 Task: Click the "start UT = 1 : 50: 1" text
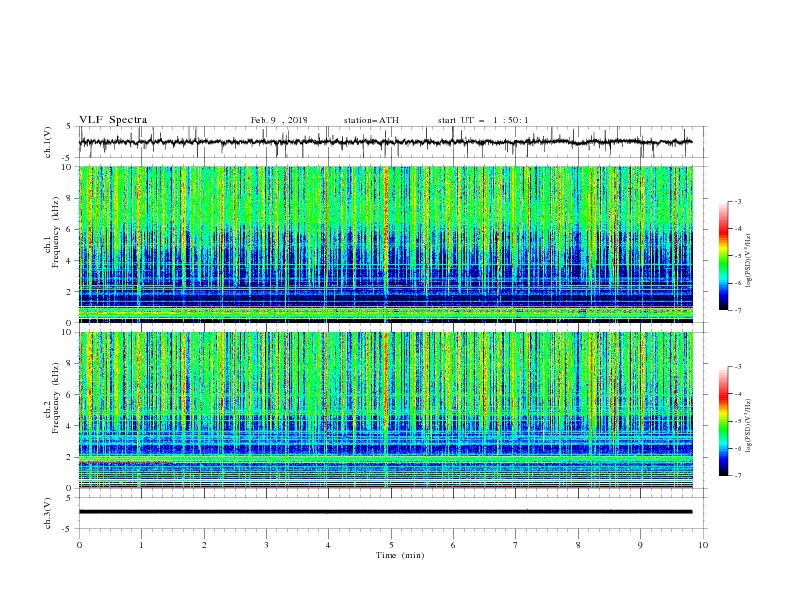[x=483, y=120]
